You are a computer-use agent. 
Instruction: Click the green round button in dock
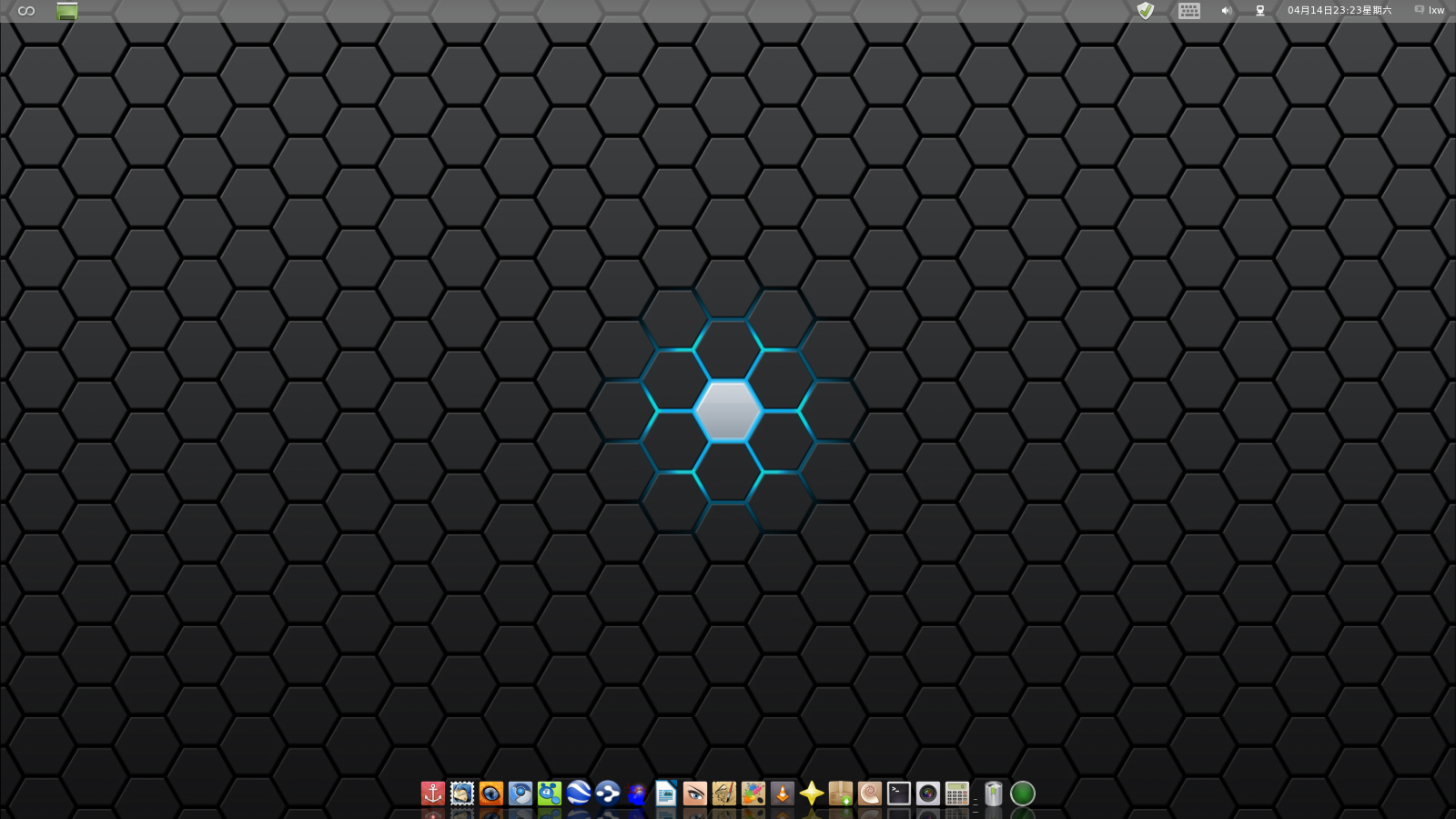click(1023, 794)
